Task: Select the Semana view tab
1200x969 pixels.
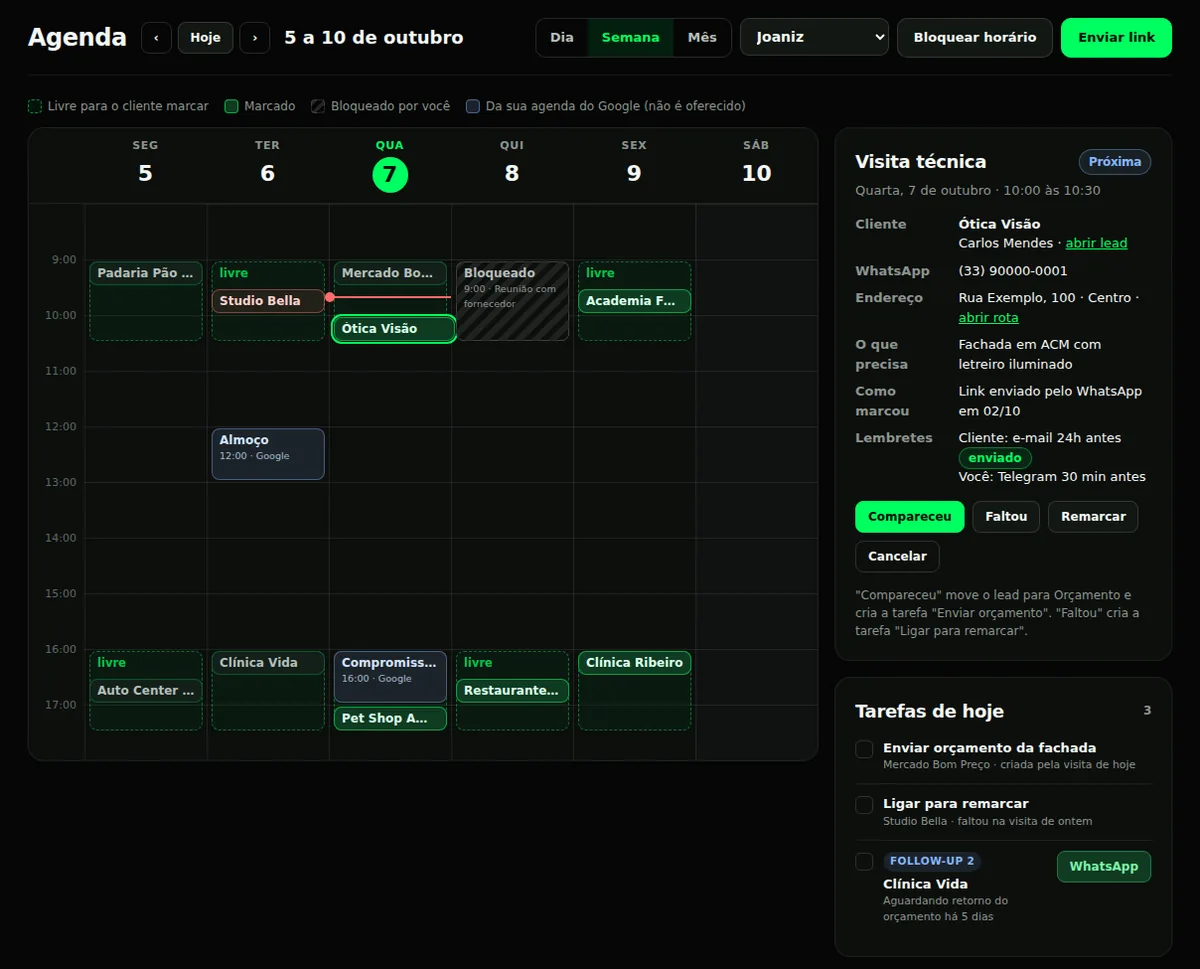Action: 630,38
